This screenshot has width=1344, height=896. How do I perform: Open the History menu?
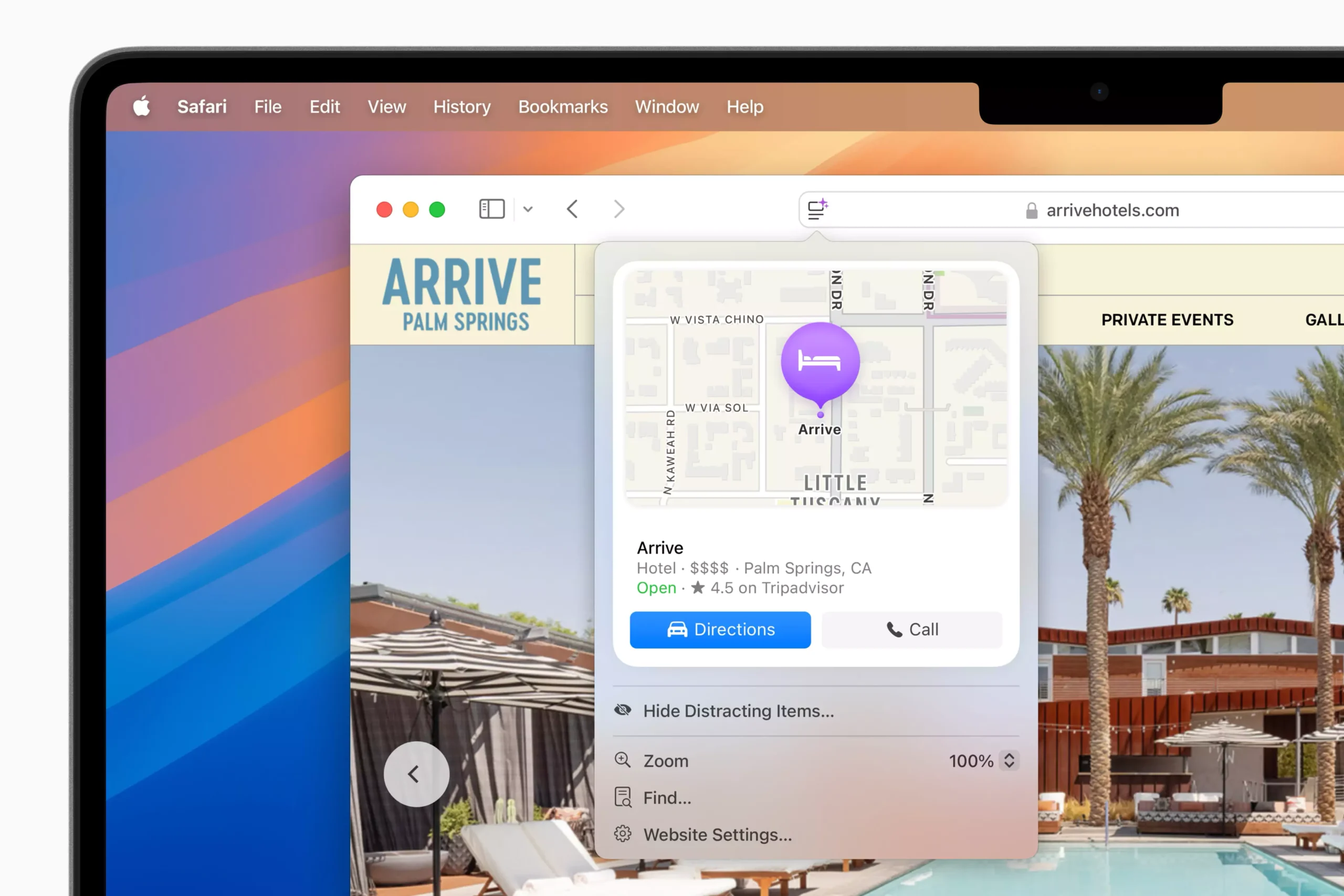coord(461,106)
